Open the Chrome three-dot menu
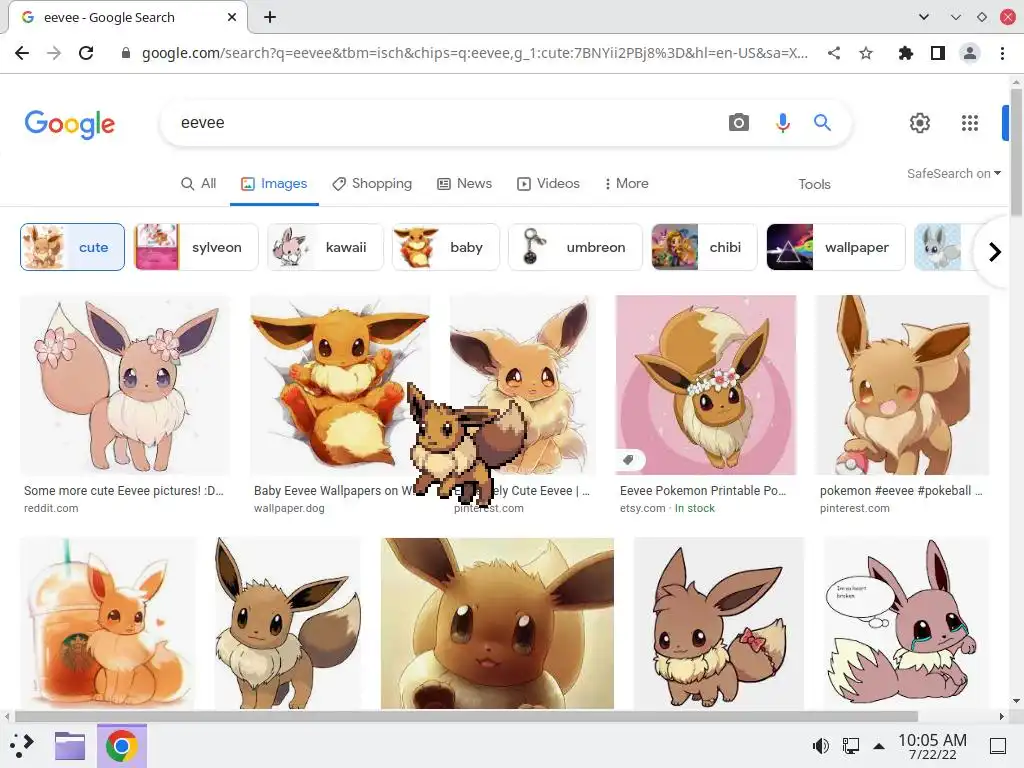1024x768 pixels. click(x=1002, y=53)
